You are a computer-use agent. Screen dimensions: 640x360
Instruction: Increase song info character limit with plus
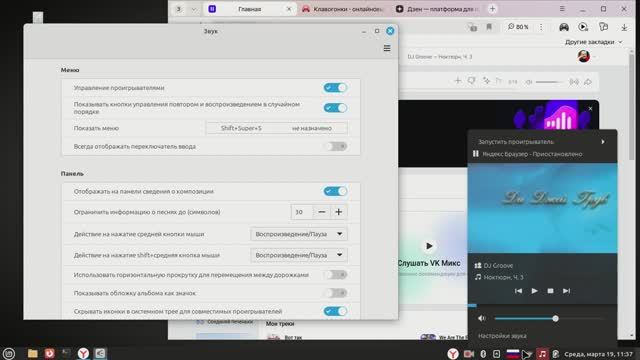coord(338,212)
